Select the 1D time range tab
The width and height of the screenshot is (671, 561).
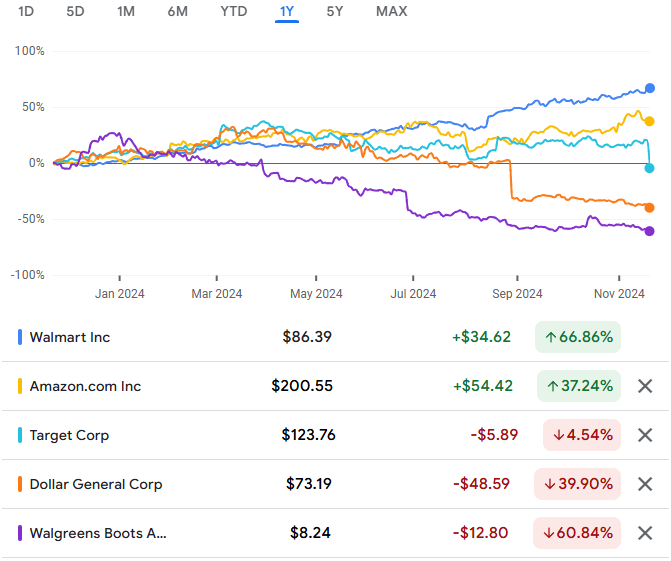coord(26,11)
